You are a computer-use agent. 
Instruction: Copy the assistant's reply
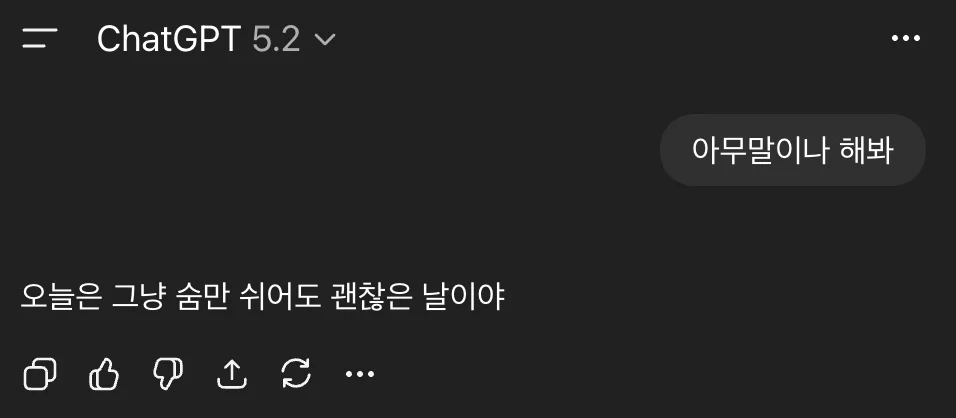40,374
